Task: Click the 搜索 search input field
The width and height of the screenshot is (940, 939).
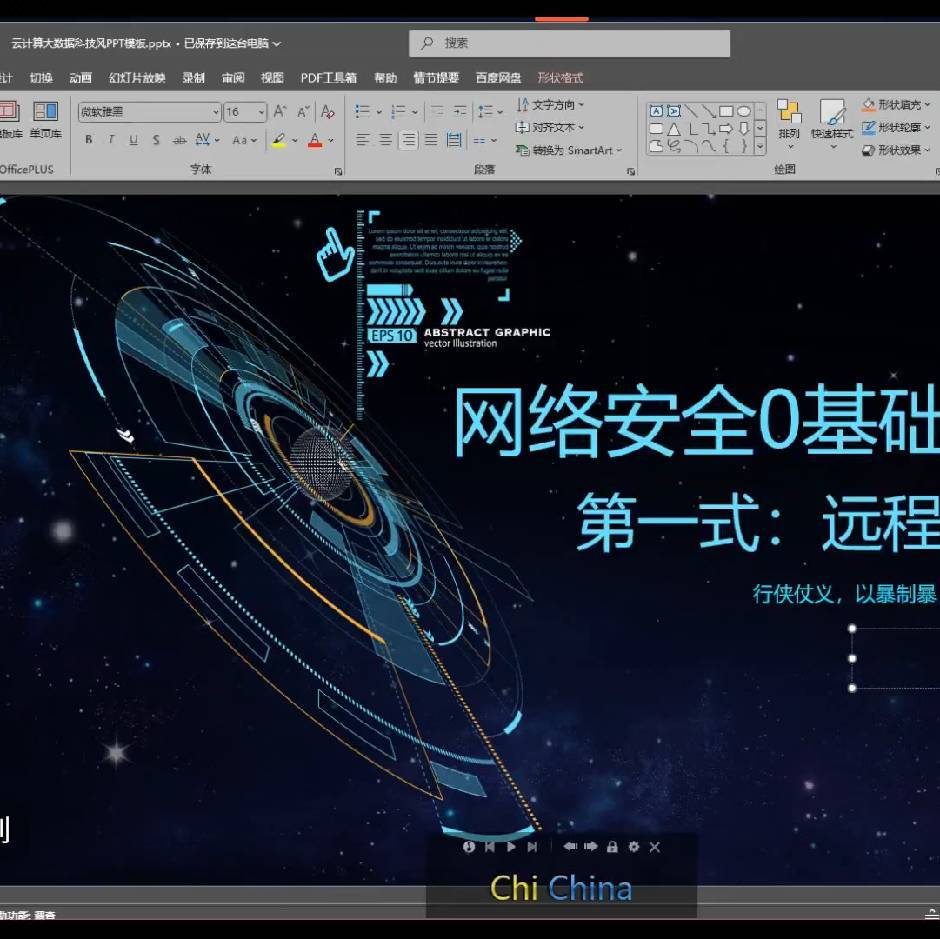Action: click(570, 43)
